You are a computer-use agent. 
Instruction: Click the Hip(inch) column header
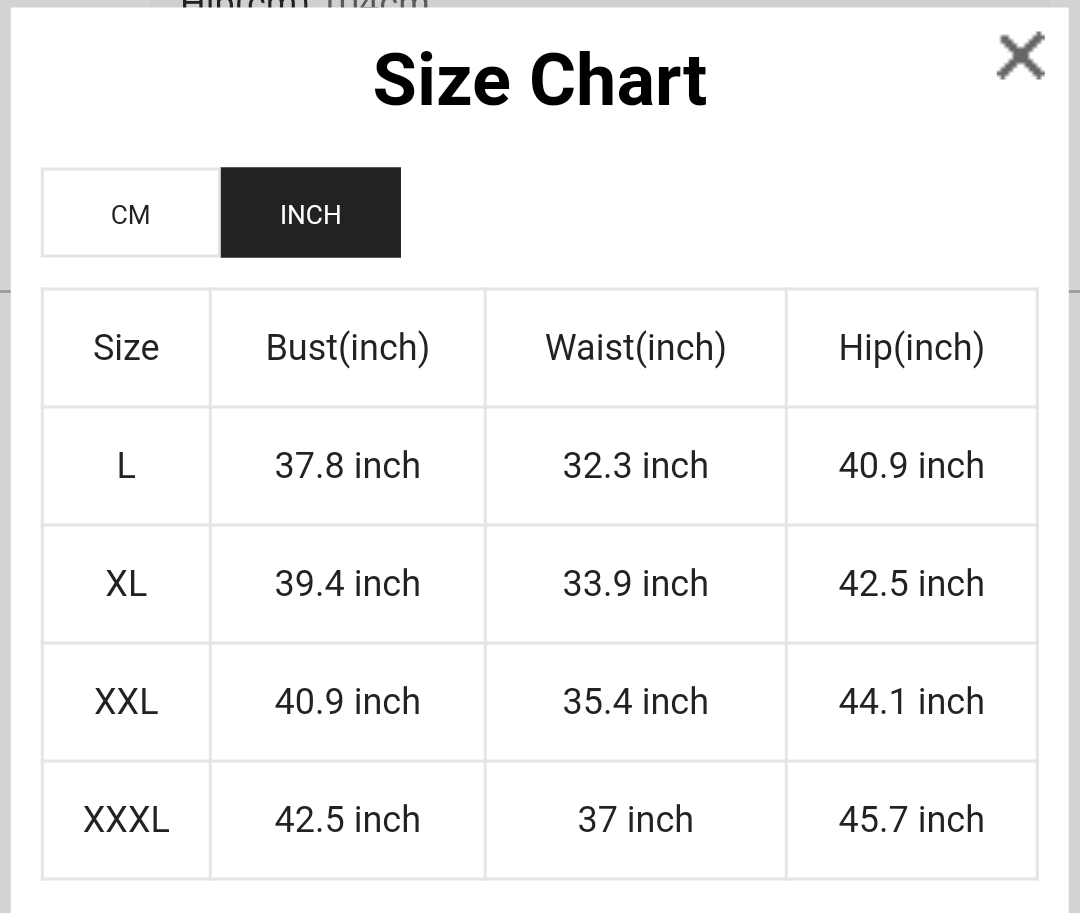pyautogui.click(x=911, y=347)
